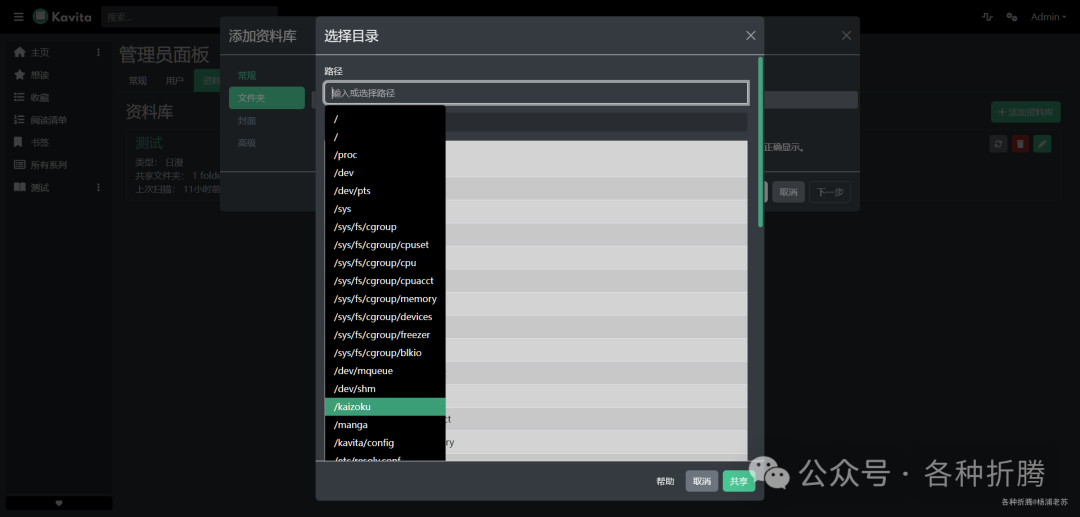Focus the 路径 input field
The width and height of the screenshot is (1080, 517).
(536, 93)
